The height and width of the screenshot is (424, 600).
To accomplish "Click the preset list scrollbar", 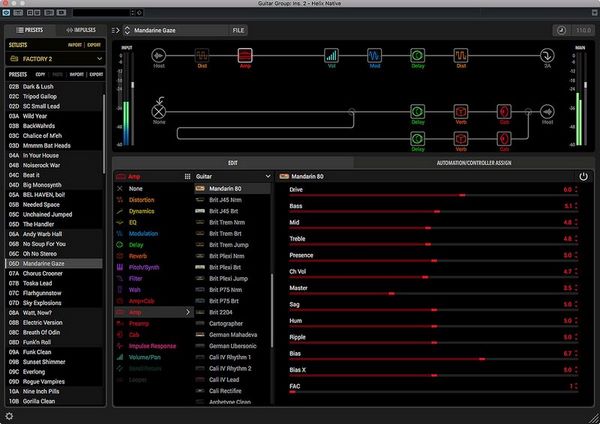I will [x=104, y=134].
